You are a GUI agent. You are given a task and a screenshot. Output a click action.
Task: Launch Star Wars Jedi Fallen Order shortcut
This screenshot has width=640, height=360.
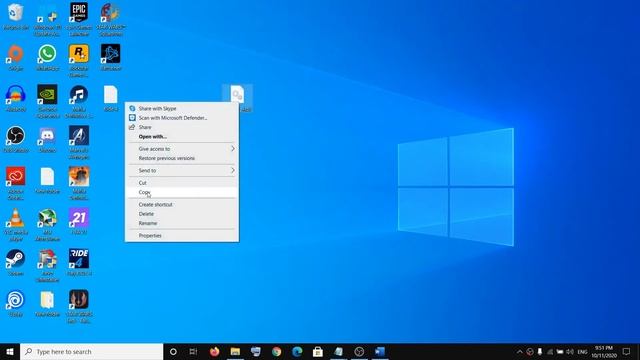[79, 306]
